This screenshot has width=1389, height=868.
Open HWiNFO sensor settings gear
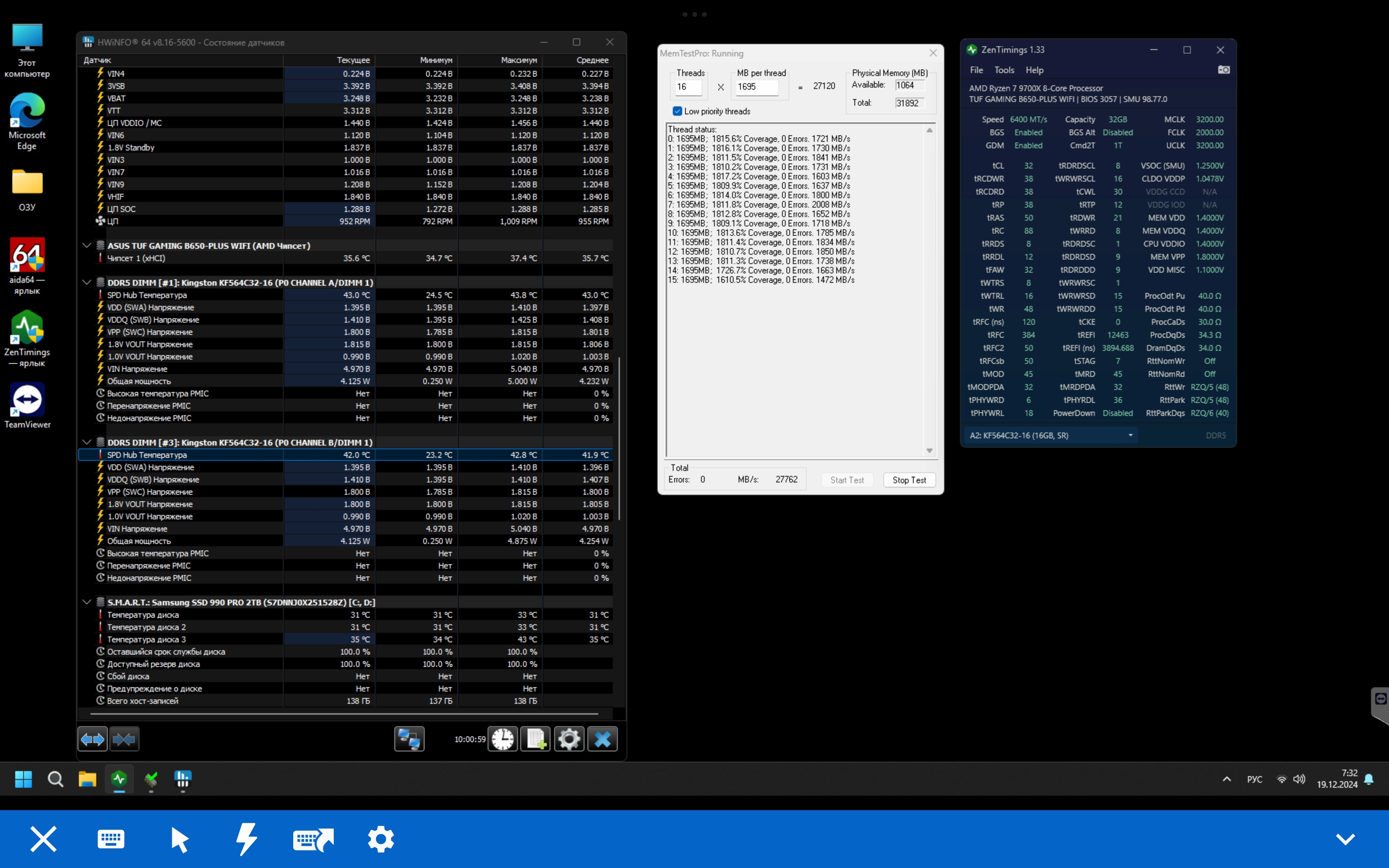[x=569, y=739]
